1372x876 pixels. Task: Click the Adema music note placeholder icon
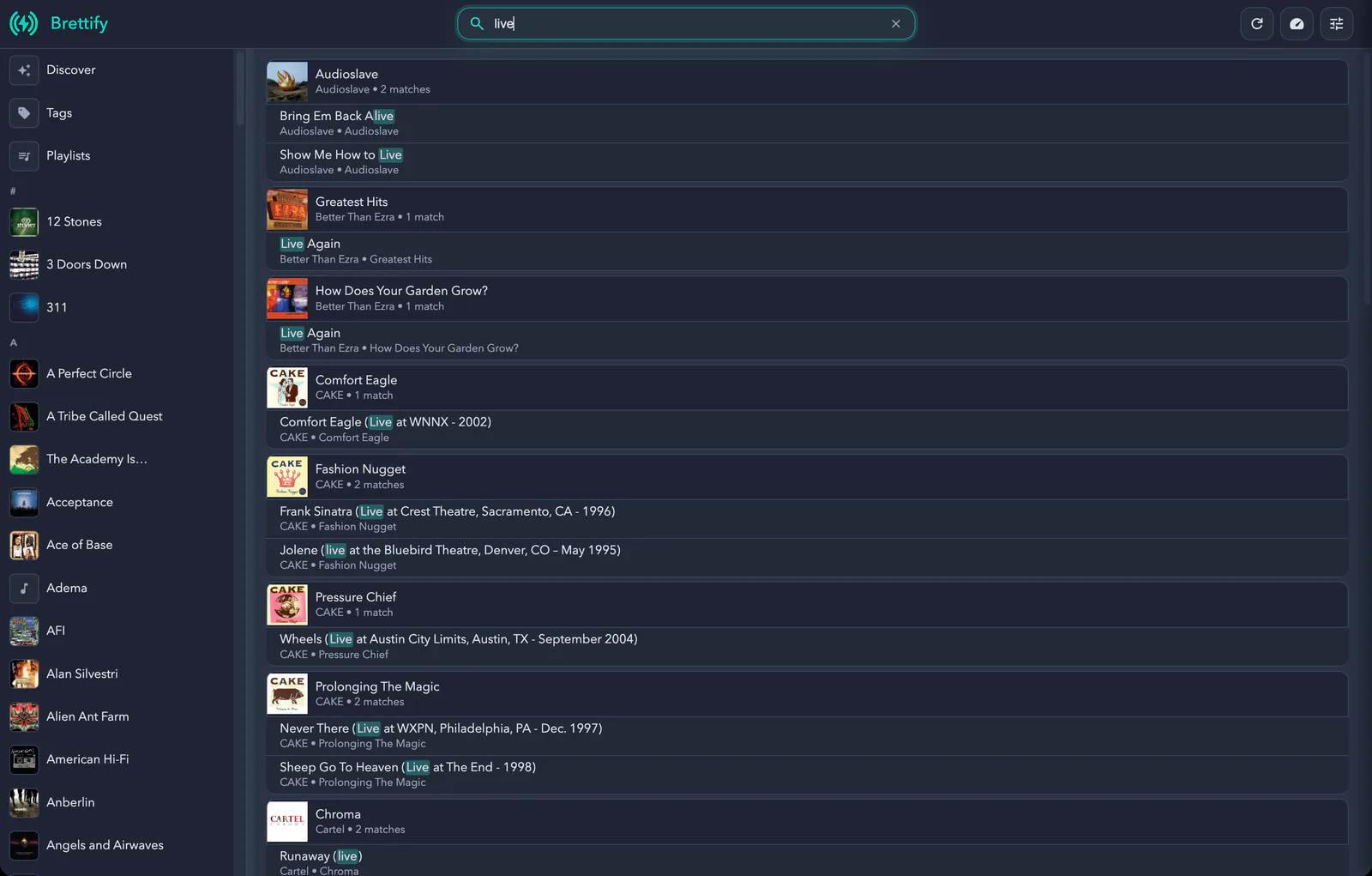click(24, 589)
